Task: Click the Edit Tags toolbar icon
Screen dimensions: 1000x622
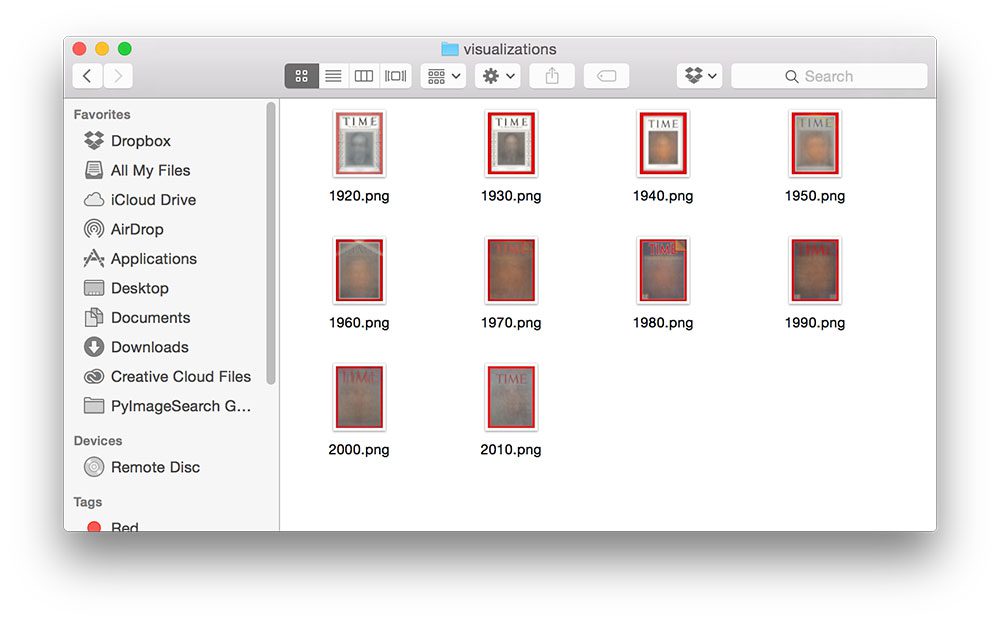Action: 606,76
